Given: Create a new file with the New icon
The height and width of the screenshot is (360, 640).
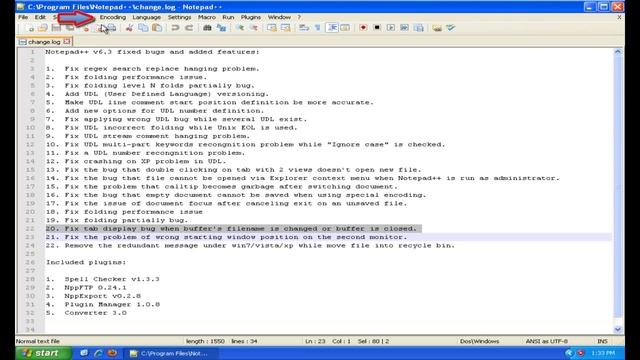Looking at the screenshot, I should 29,28.
